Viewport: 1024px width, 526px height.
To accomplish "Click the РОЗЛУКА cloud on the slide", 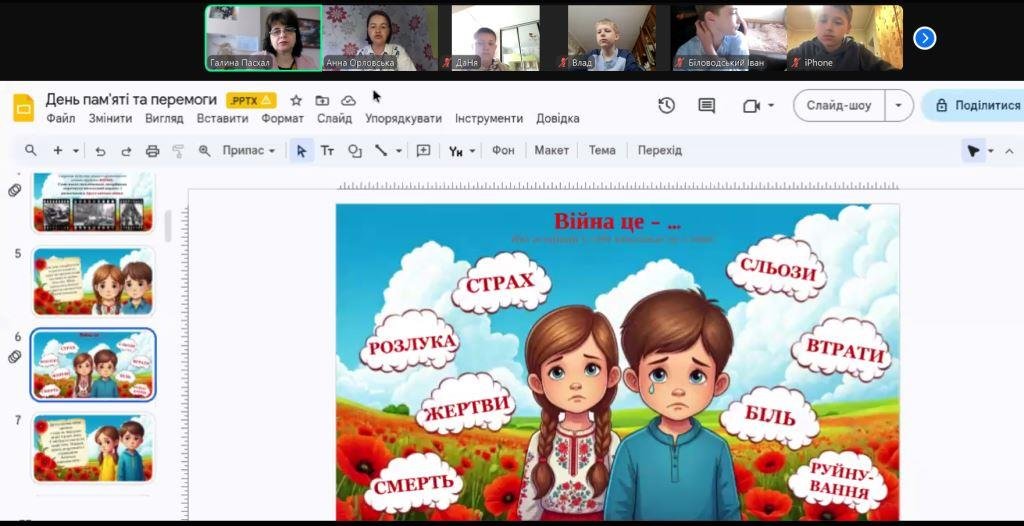I will point(410,344).
